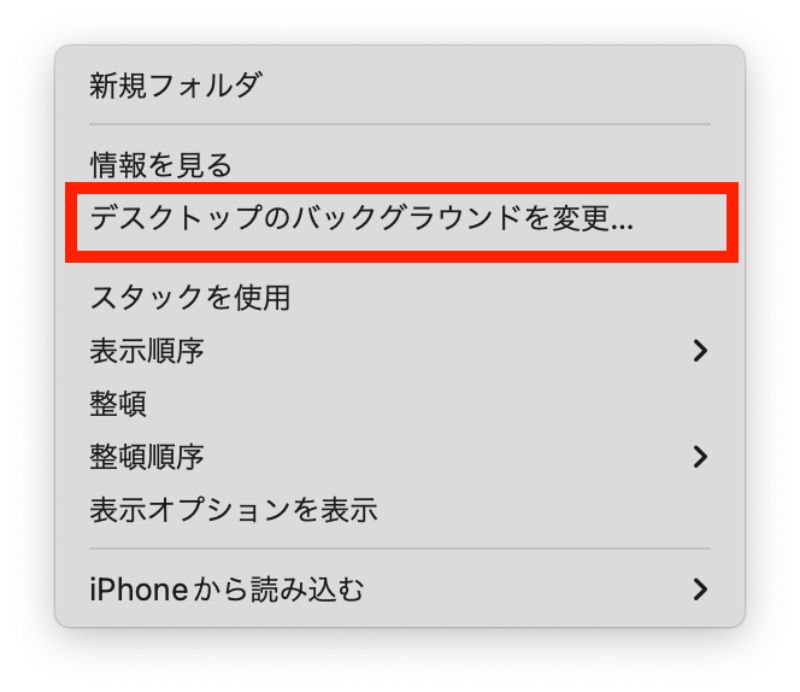Choose 情報を見る from the context menu
Image resolution: width=800 pixels, height=692 pixels.
[400, 164]
